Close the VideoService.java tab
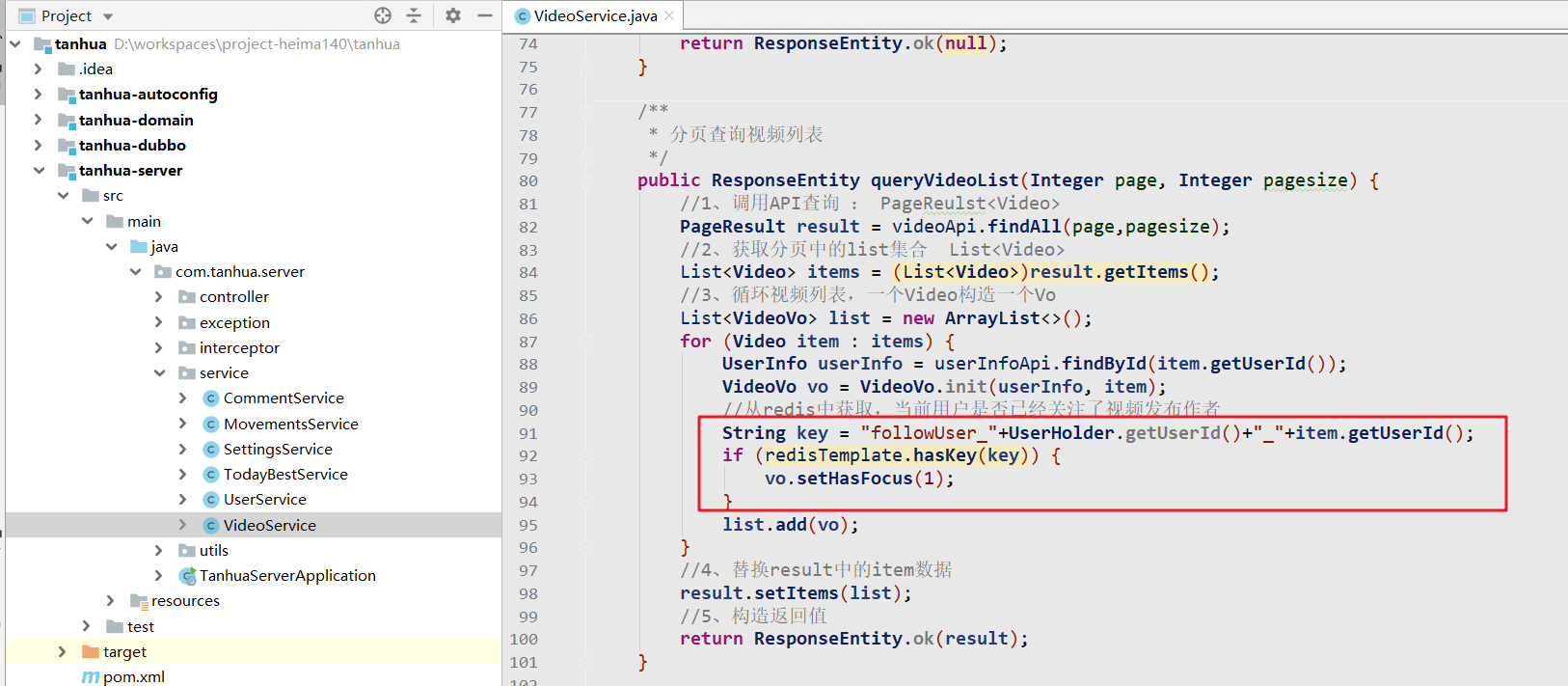The image size is (1568, 686). pos(669,15)
